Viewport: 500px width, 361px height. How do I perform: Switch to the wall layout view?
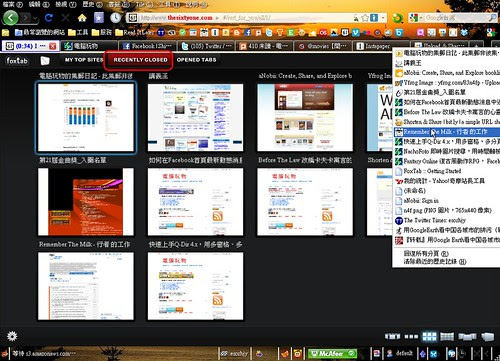pos(447,336)
